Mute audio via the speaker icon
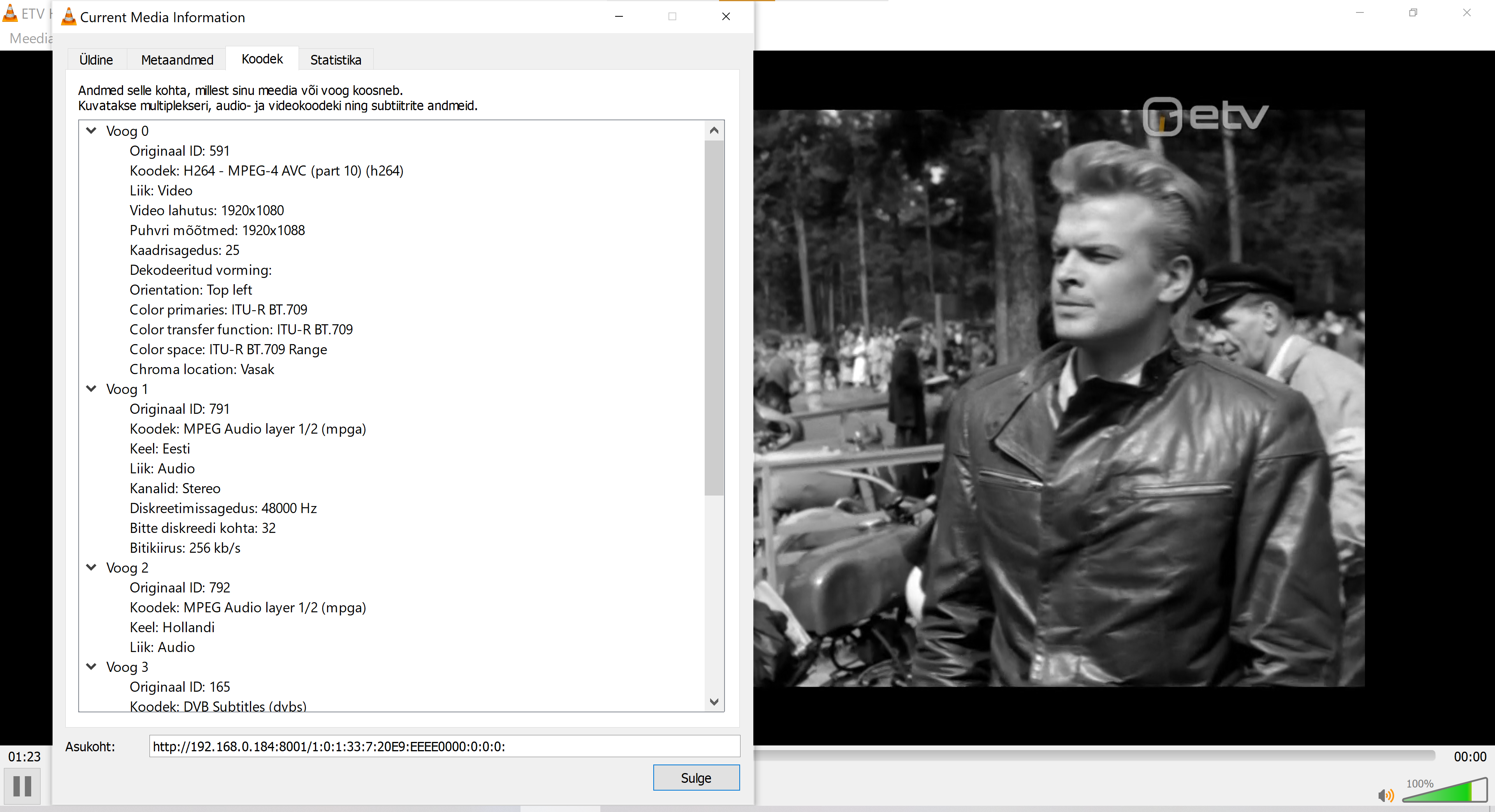This screenshot has height=812, width=1495. [x=1385, y=795]
